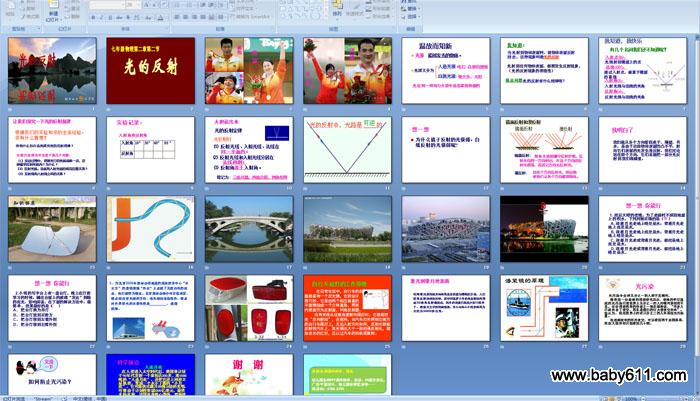Click the New Slide button in ribbon
This screenshot has height=401, width=700.
pos(53,11)
